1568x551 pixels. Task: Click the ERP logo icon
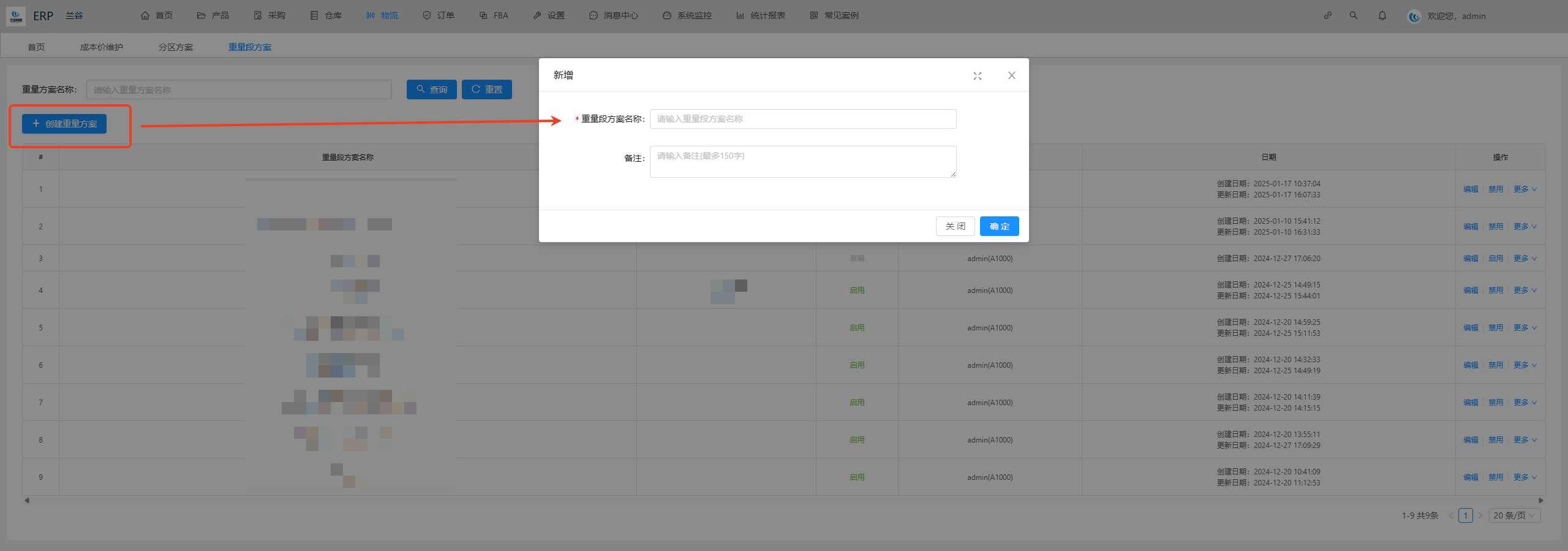(x=16, y=16)
